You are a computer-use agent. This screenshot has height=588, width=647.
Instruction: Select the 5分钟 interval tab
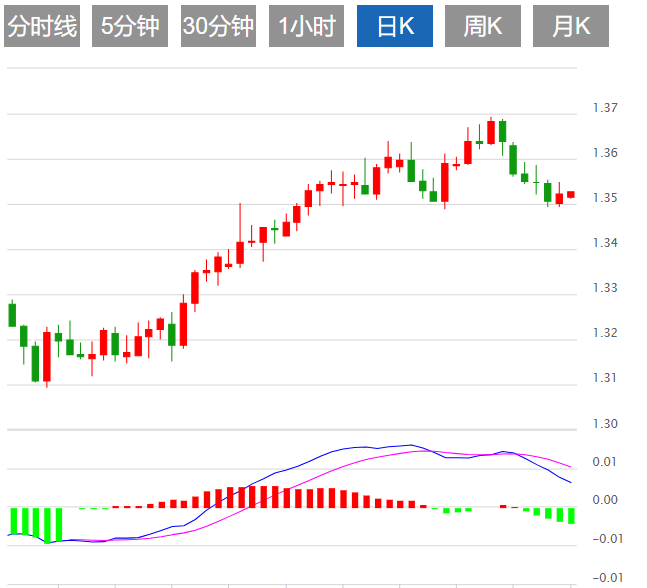(x=130, y=26)
